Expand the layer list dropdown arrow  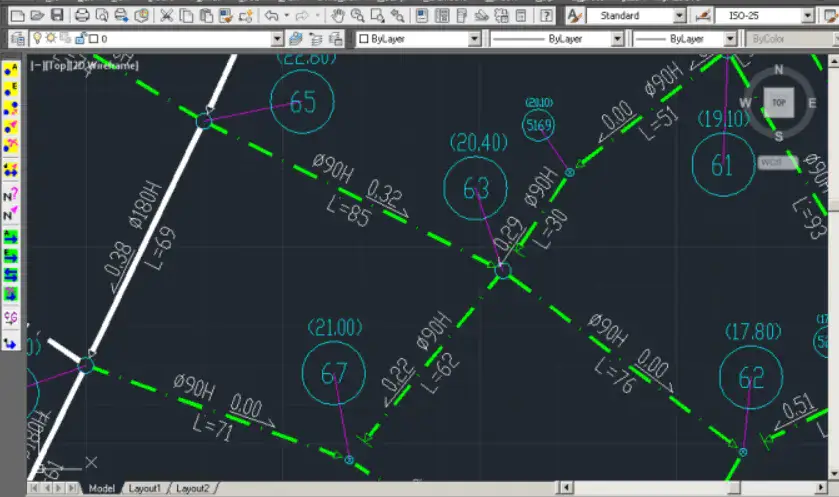277,39
